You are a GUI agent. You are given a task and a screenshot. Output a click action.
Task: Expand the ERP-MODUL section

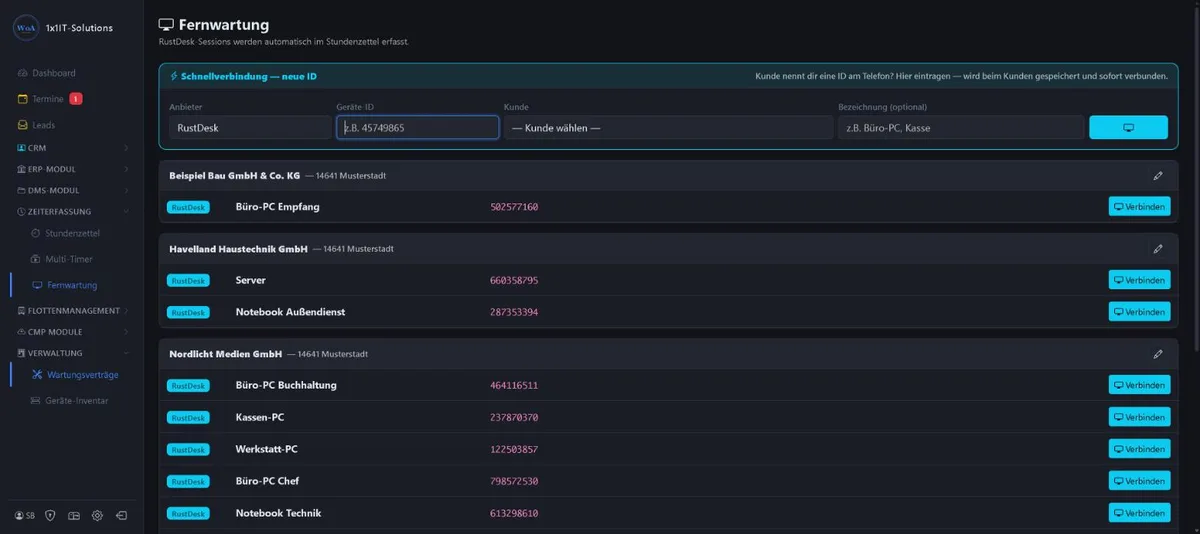pyautogui.click(x=71, y=169)
